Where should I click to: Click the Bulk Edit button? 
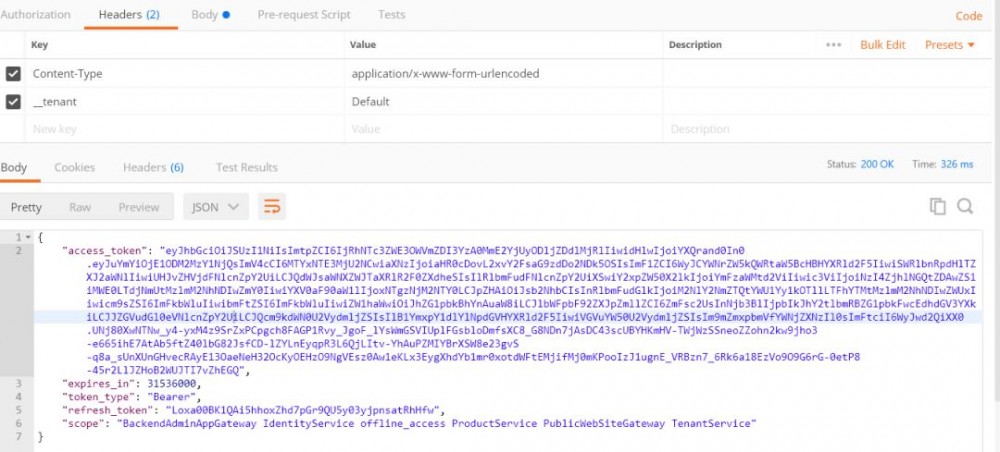883,45
